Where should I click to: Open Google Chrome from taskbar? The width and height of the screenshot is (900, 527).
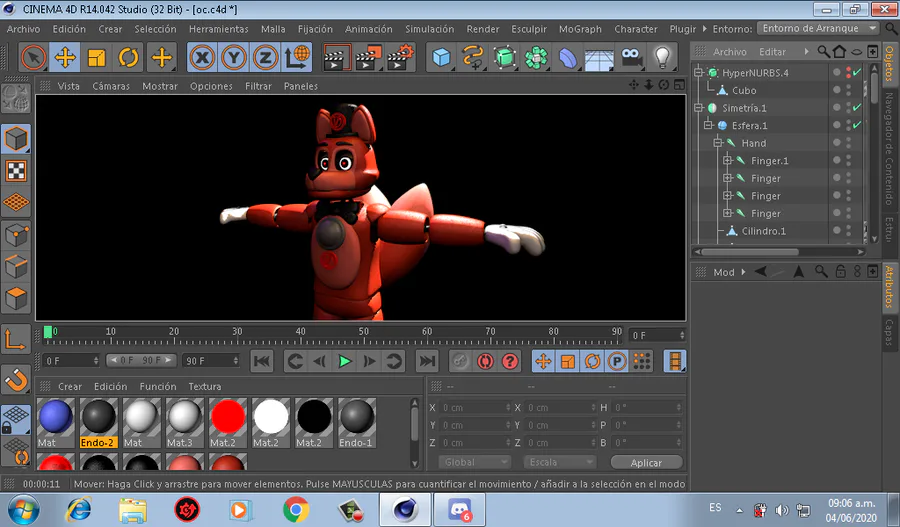[296, 510]
